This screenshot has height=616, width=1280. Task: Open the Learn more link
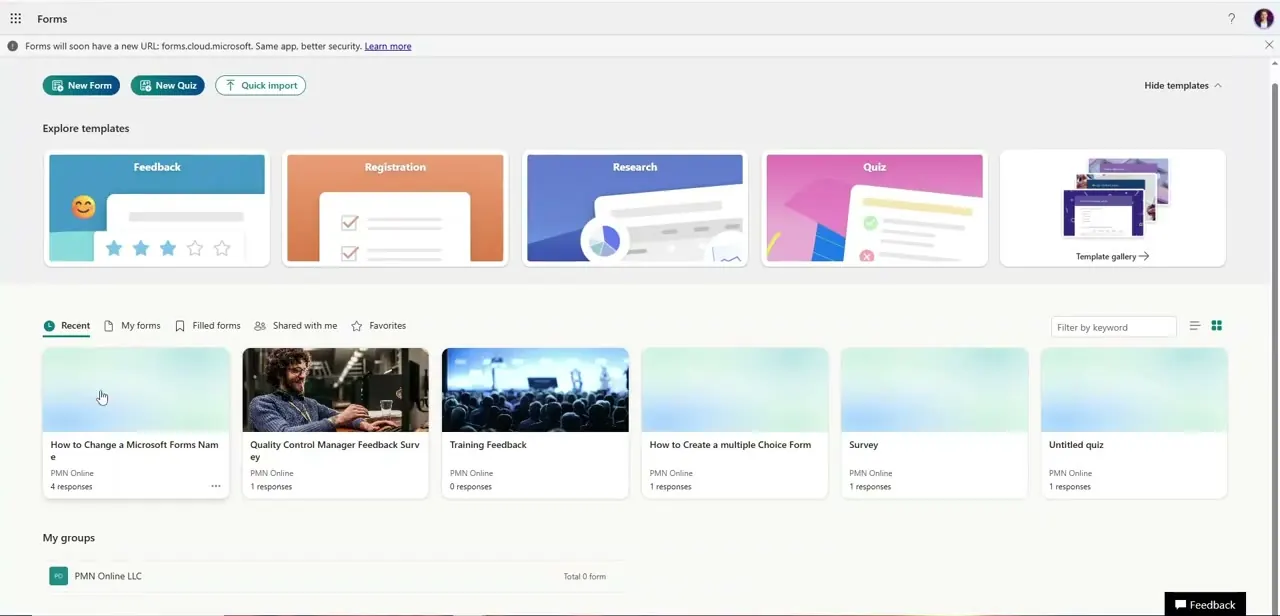(x=388, y=46)
